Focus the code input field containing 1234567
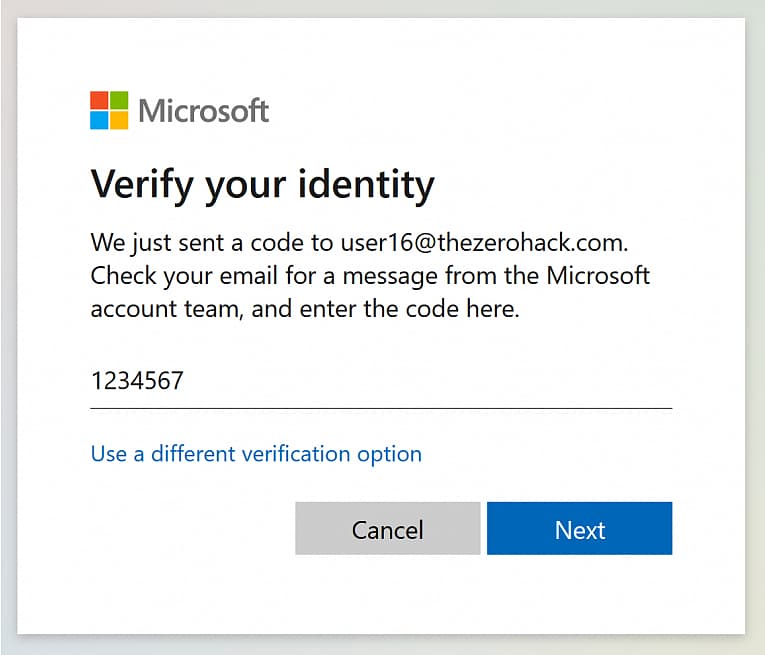 [x=381, y=381]
